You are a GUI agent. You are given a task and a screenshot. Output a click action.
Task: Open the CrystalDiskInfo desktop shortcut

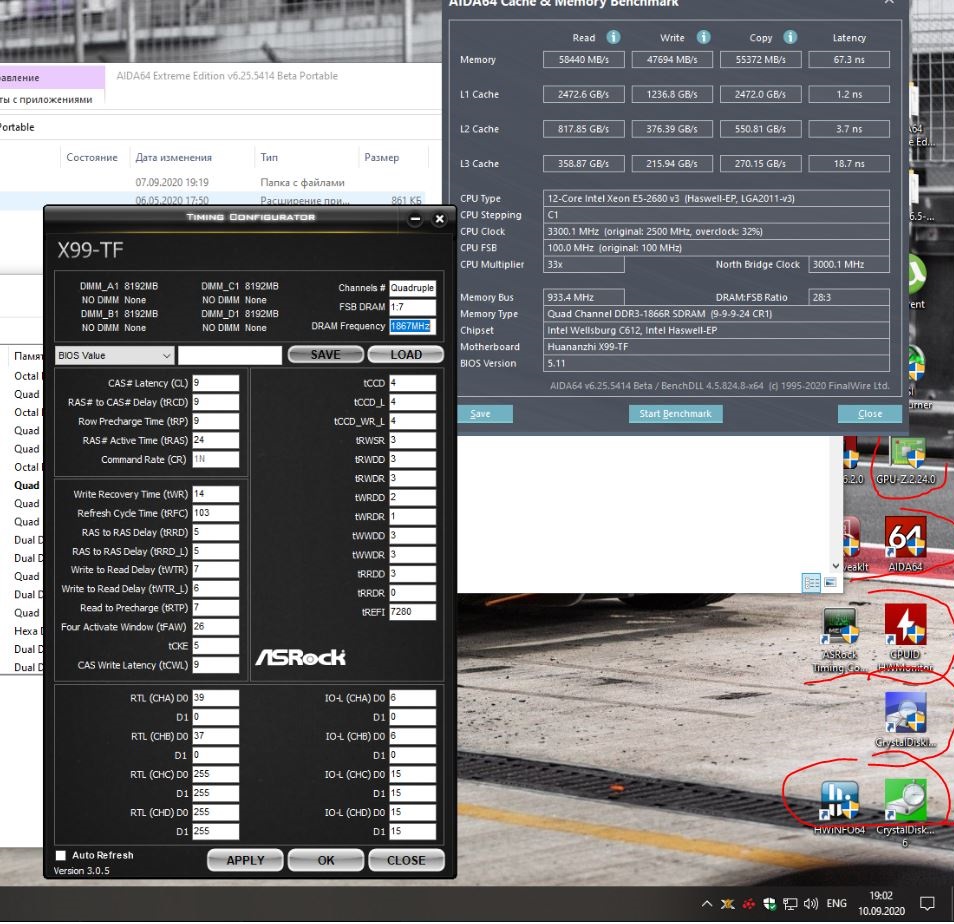[x=905, y=720]
